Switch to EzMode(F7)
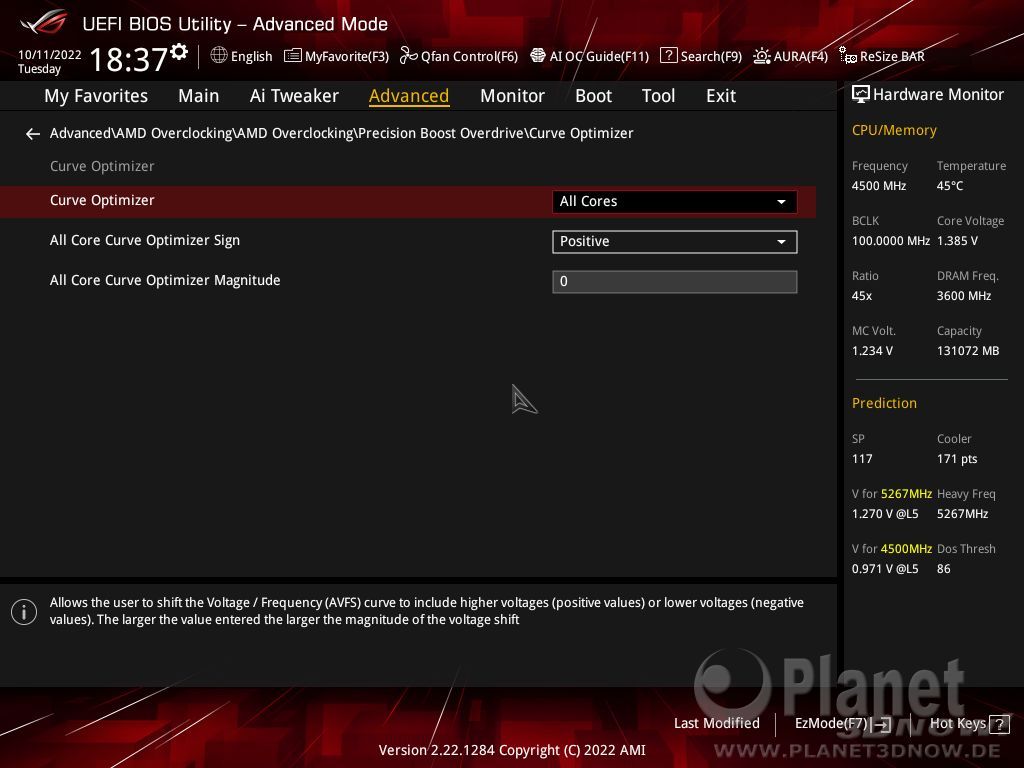This screenshot has width=1024, height=768. click(831, 724)
